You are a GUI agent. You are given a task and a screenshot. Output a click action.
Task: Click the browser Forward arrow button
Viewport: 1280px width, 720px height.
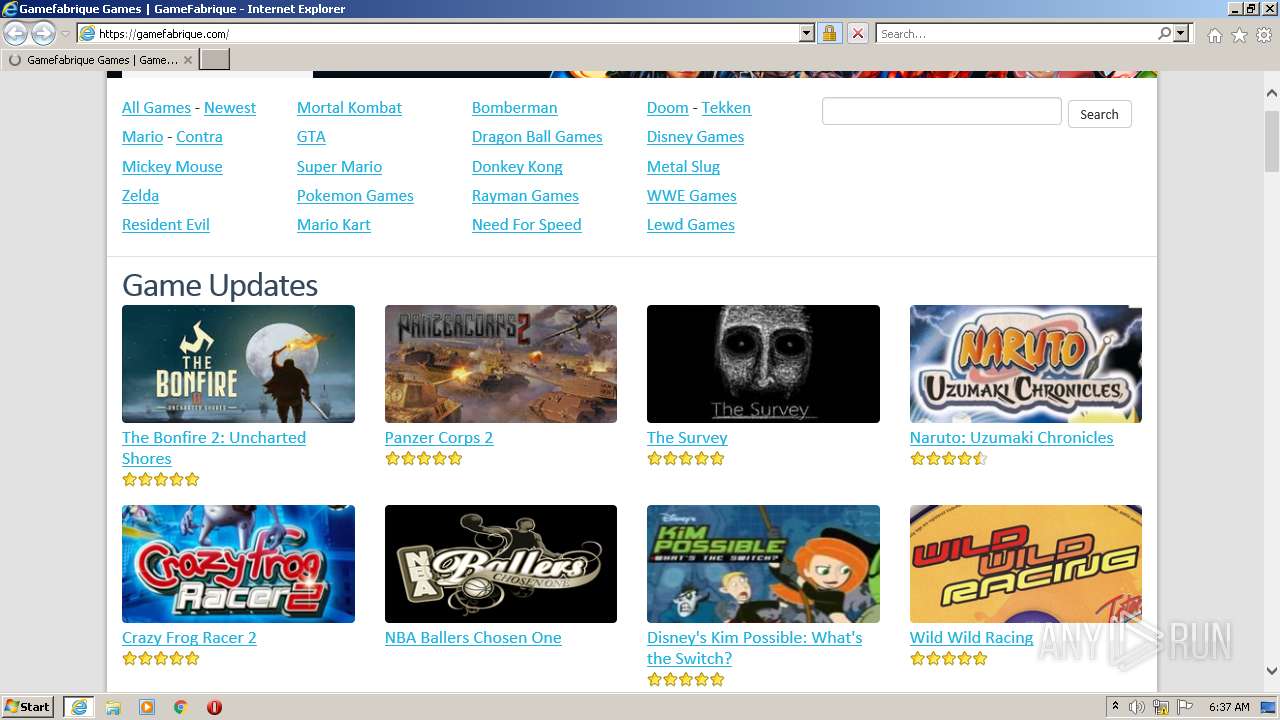point(43,33)
